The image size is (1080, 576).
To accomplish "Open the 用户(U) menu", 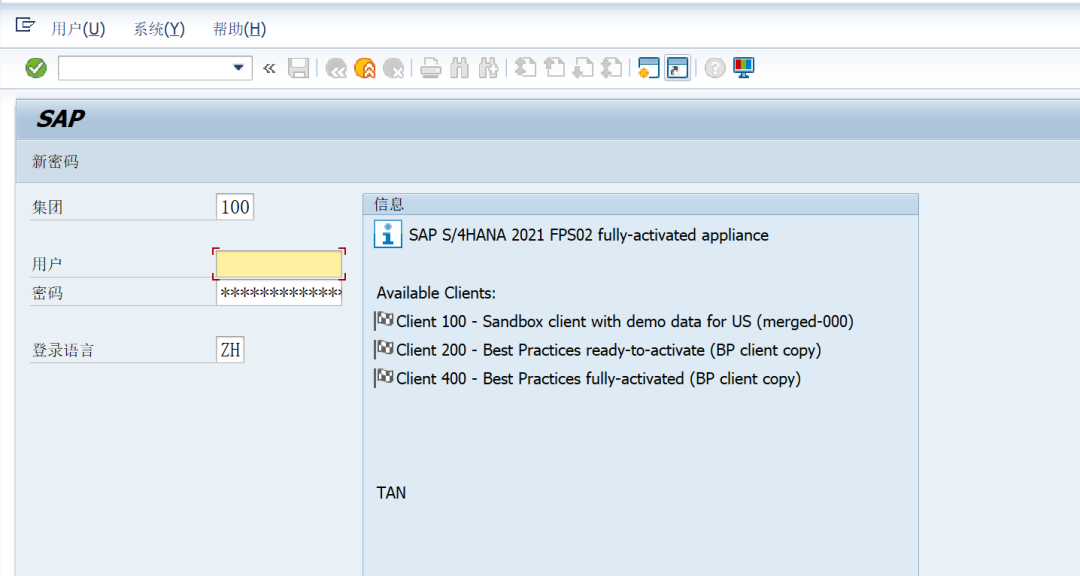I will (78, 29).
